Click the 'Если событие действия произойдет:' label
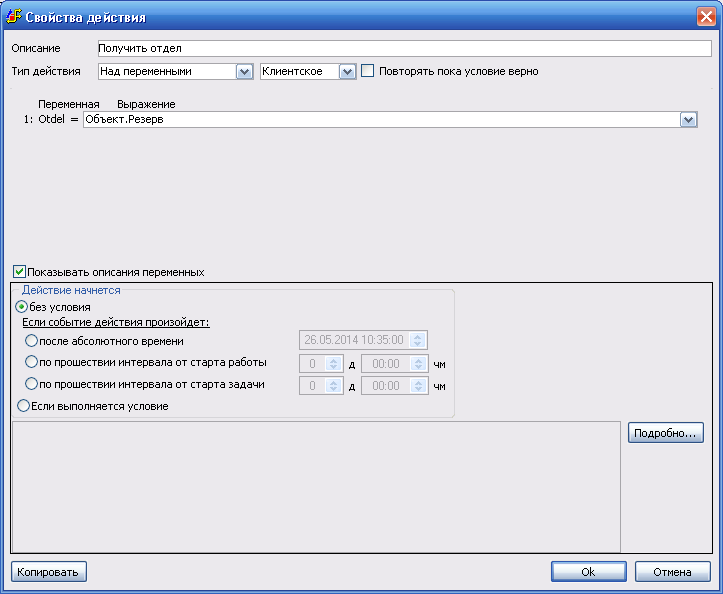 [x=116, y=322]
